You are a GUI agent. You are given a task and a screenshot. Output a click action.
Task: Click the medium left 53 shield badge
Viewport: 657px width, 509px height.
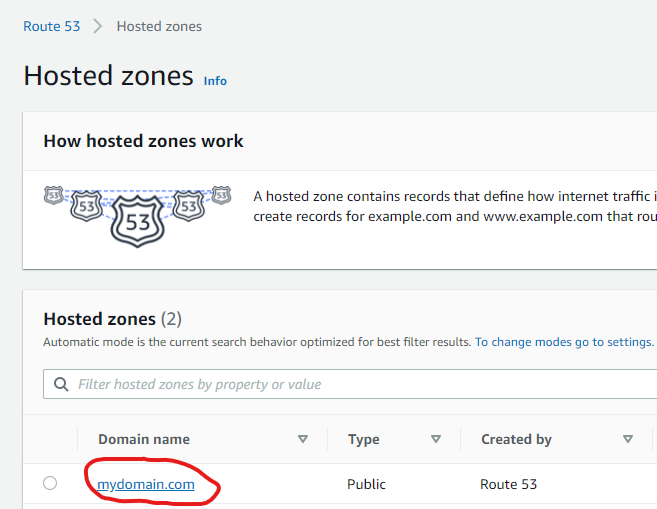pyautogui.click(x=86, y=205)
